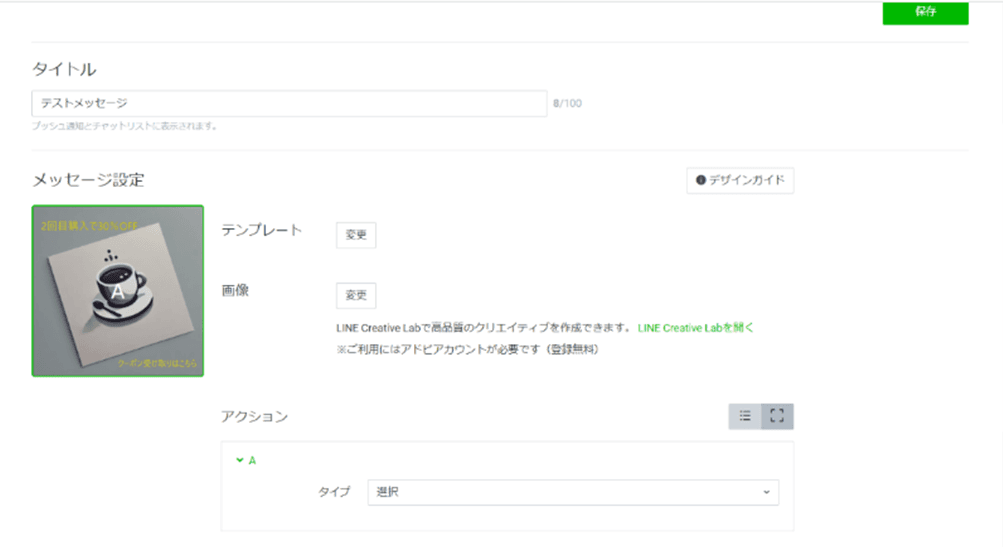Viewport: 1003px width, 547px height.
Task: Select the coffee cup rich message thumbnail
Action: (x=118, y=291)
